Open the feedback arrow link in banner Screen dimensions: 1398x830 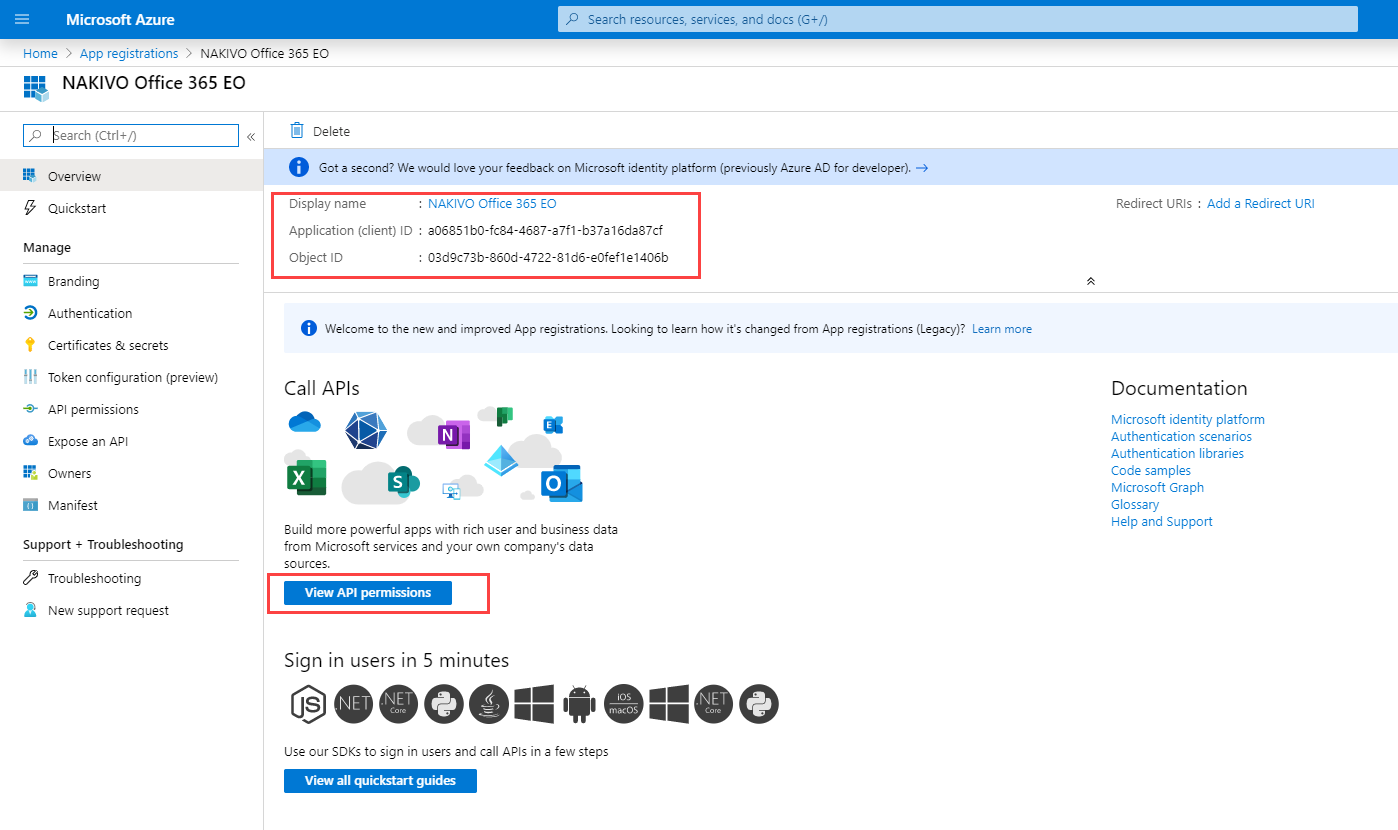click(x=922, y=168)
